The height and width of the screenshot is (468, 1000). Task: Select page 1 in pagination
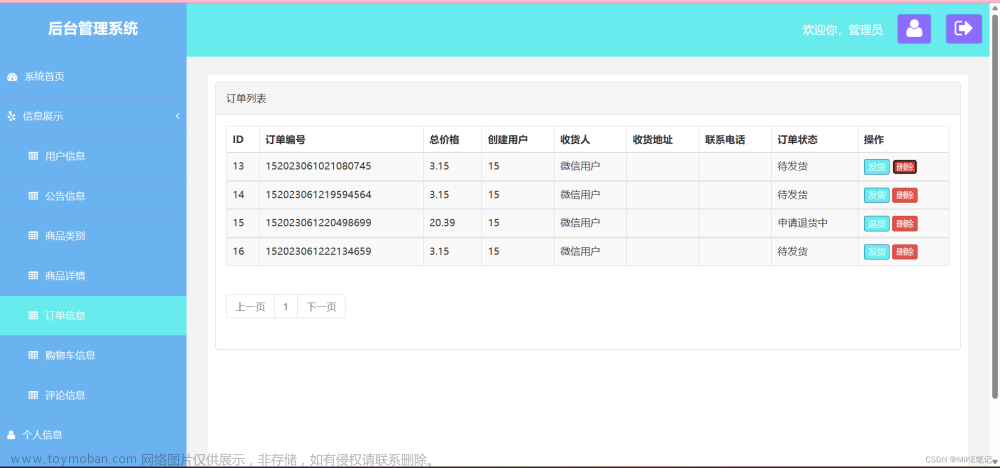pos(286,306)
